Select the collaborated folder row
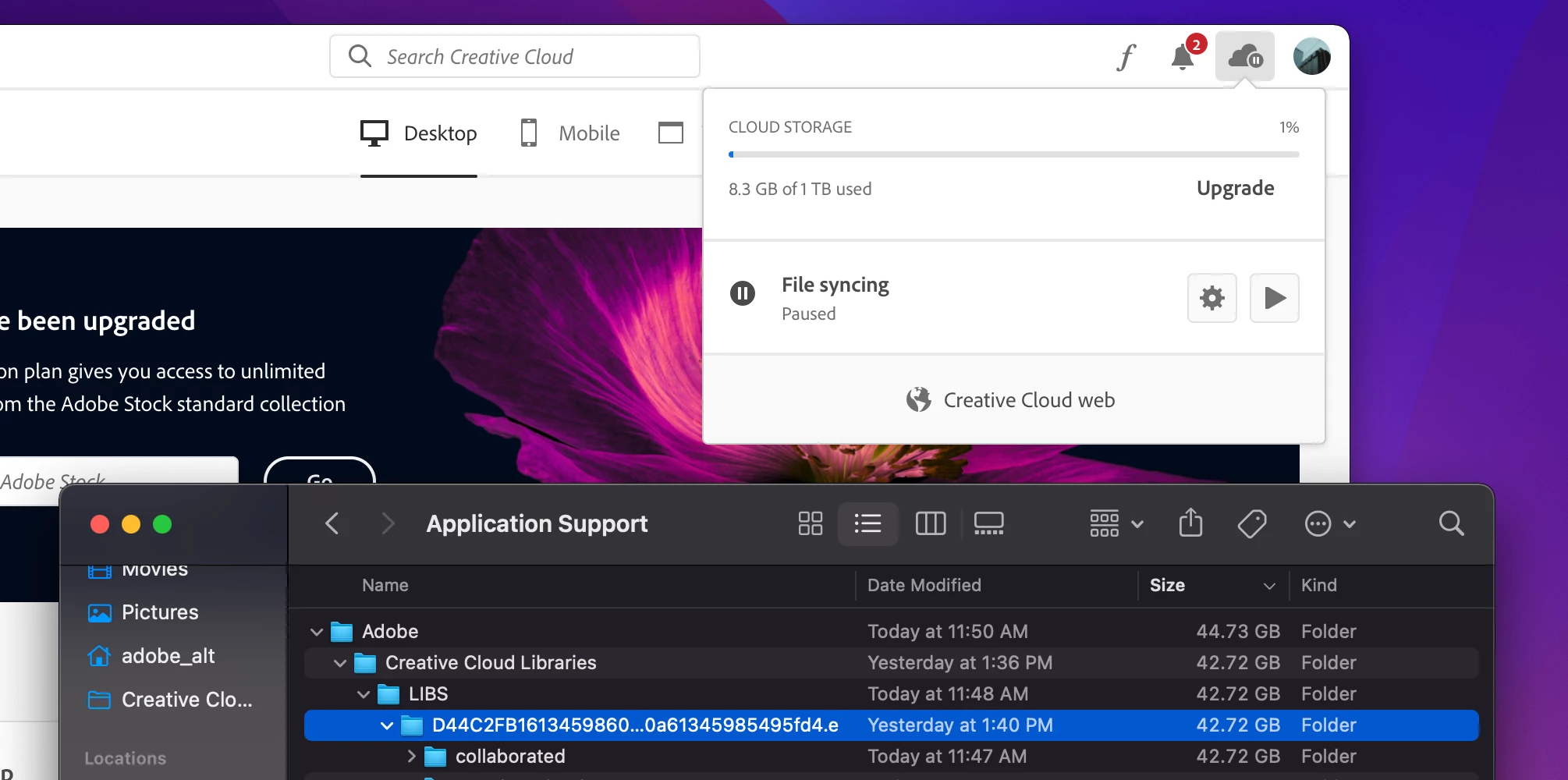1568x780 pixels. click(x=892, y=757)
